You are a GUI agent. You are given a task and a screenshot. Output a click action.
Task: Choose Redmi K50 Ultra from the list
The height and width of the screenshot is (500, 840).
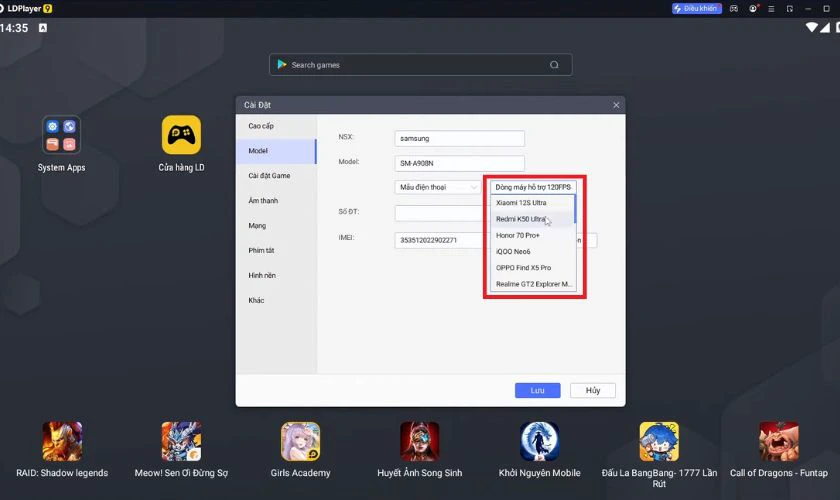click(532, 219)
